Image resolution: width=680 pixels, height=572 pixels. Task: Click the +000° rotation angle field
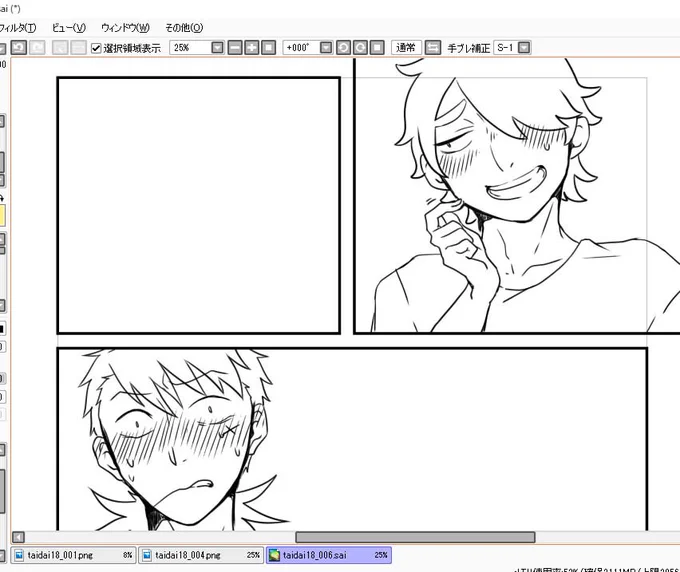[301, 48]
